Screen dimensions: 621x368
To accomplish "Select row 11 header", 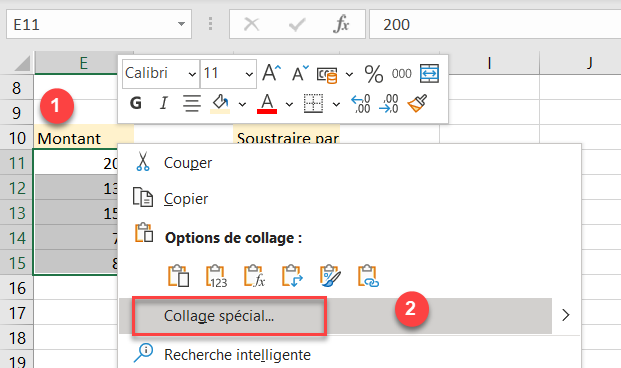I will (x=17, y=163).
